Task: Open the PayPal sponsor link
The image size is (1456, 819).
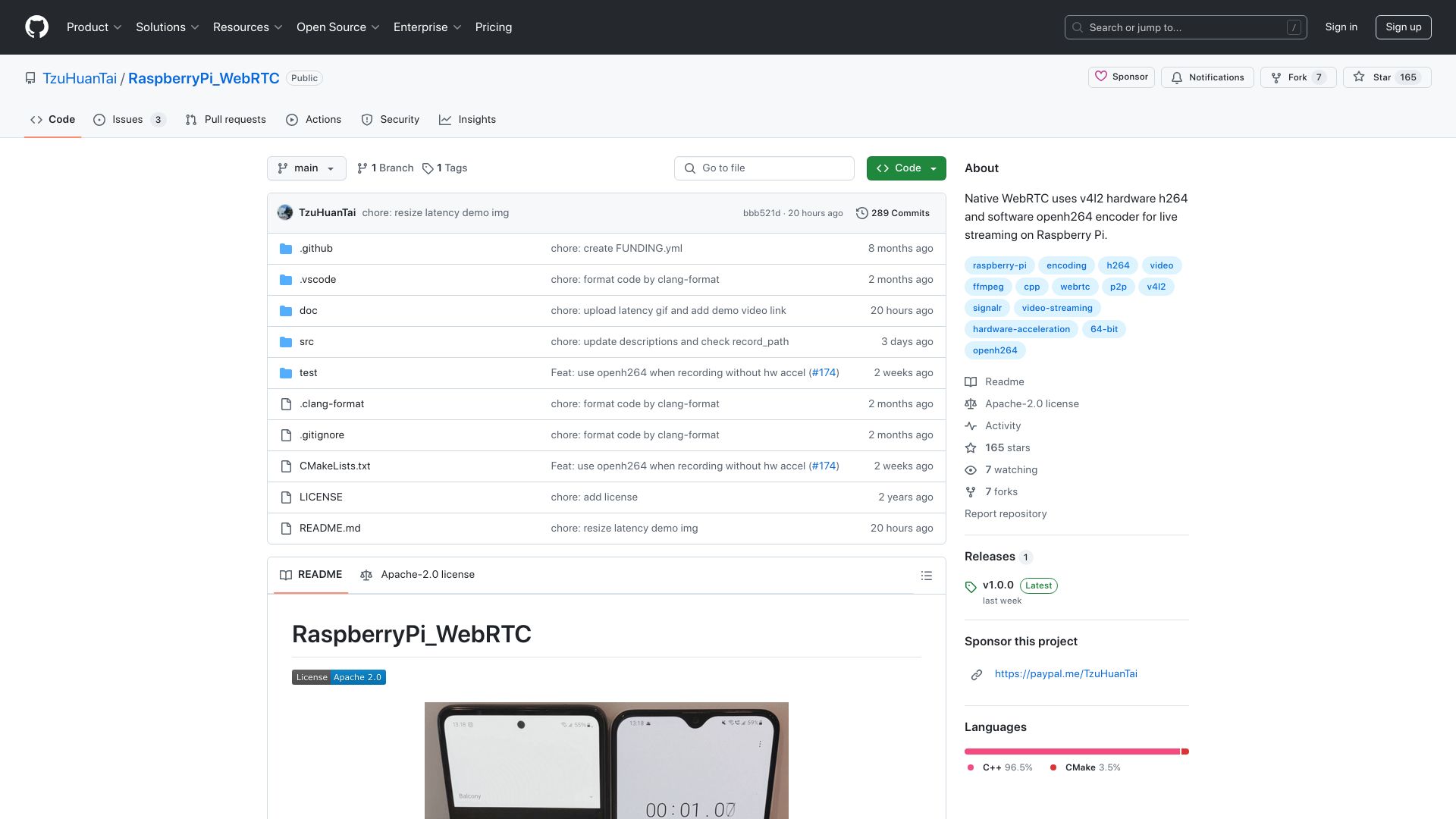Action: (1065, 674)
